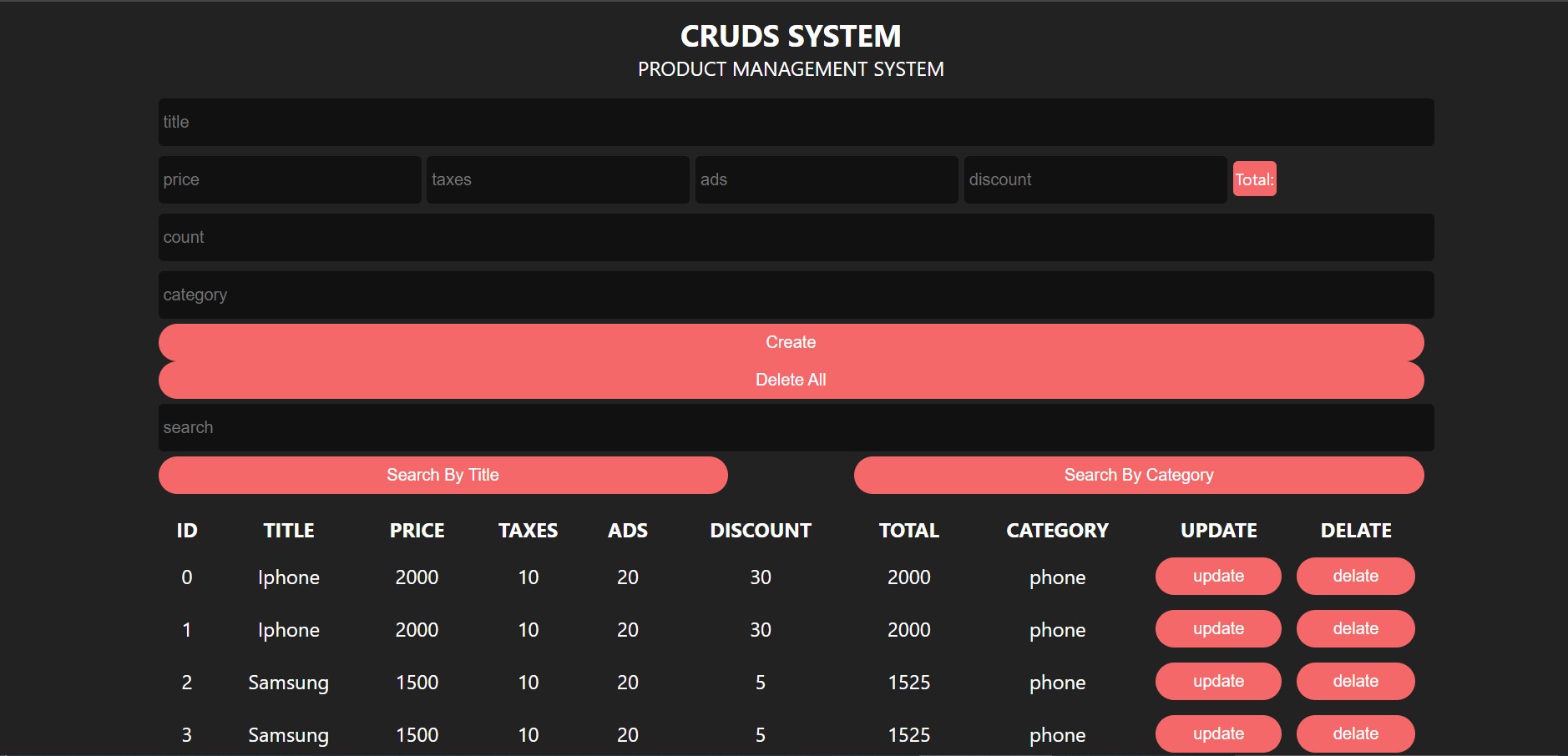This screenshot has height=756, width=1568.
Task: Delete the Samsung product with ID 2
Action: [x=1355, y=681]
